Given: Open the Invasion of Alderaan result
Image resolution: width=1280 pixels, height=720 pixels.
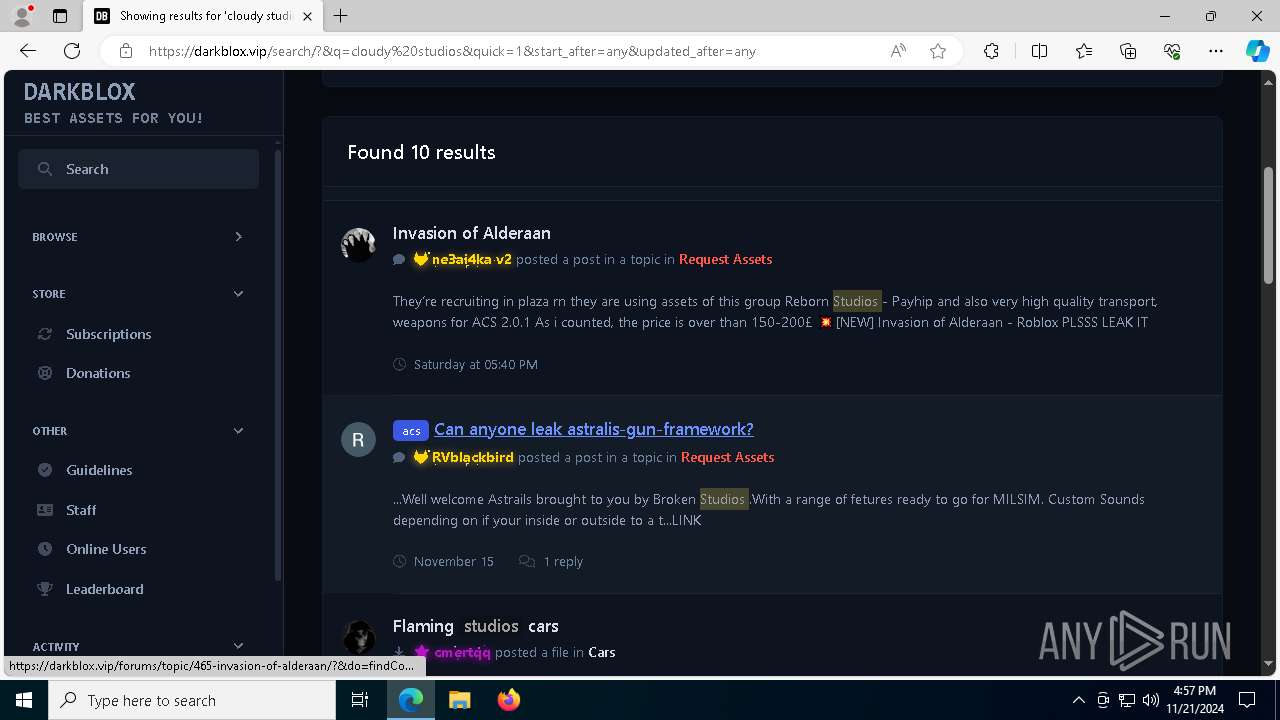Looking at the screenshot, I should coord(472,233).
